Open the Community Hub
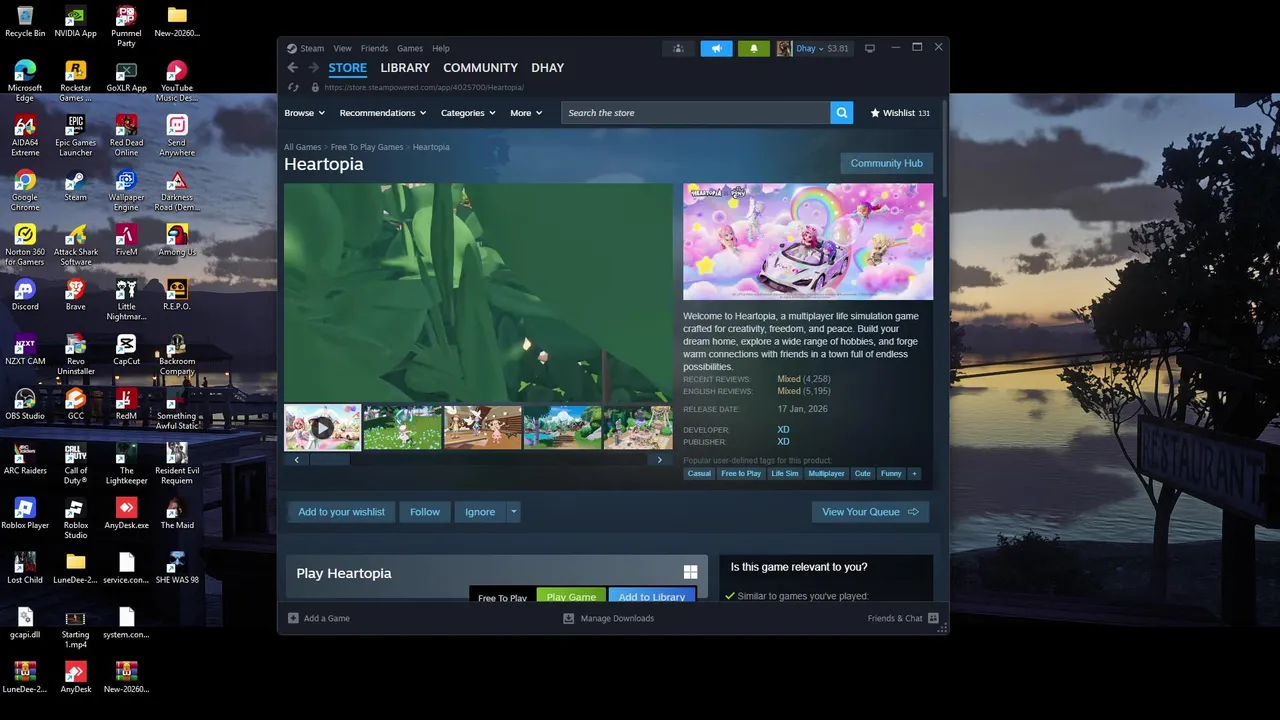1280x720 pixels. click(x=886, y=163)
